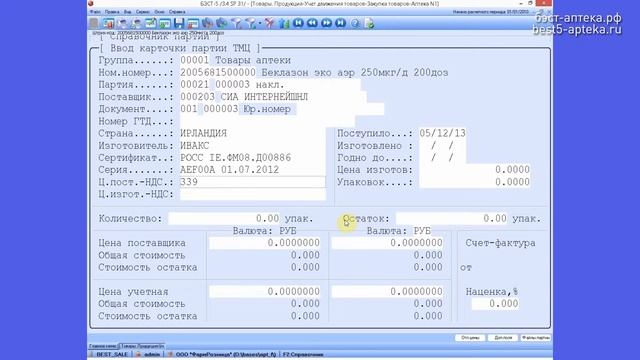This screenshot has width=640, height=360.
Task: Go to previous record rewind button
Action: (312, 23)
